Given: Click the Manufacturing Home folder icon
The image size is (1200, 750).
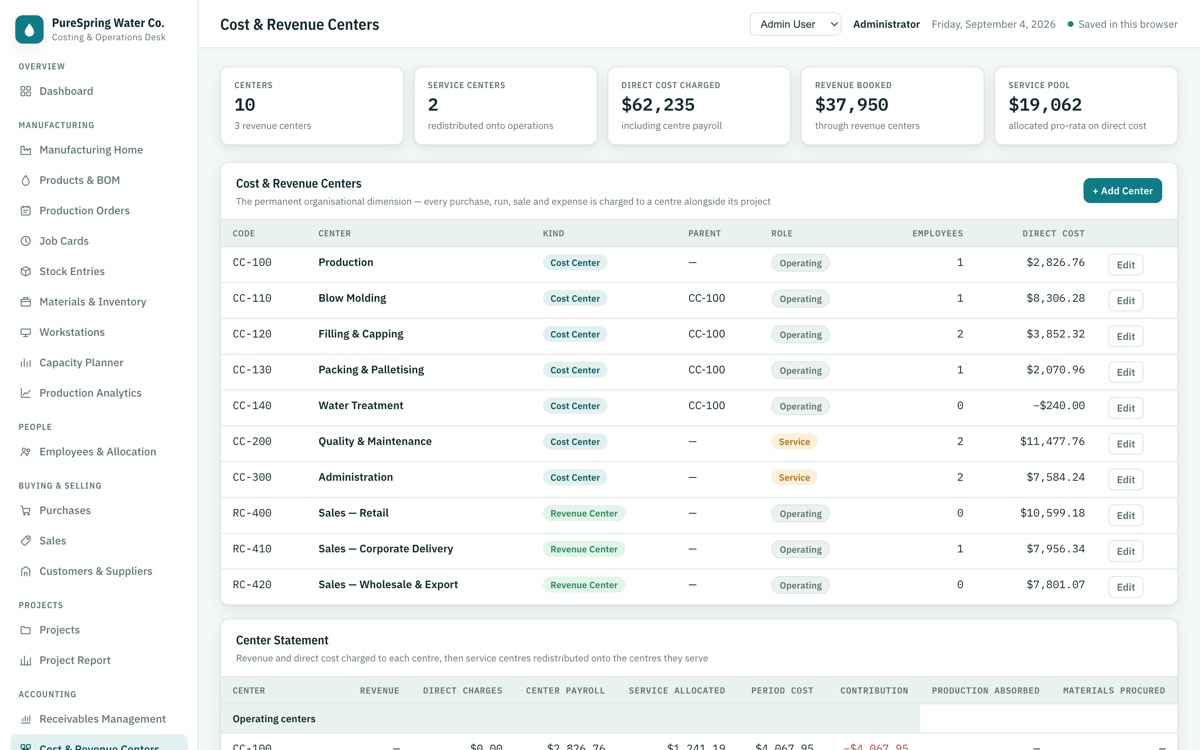Looking at the screenshot, I should click(x=26, y=150).
